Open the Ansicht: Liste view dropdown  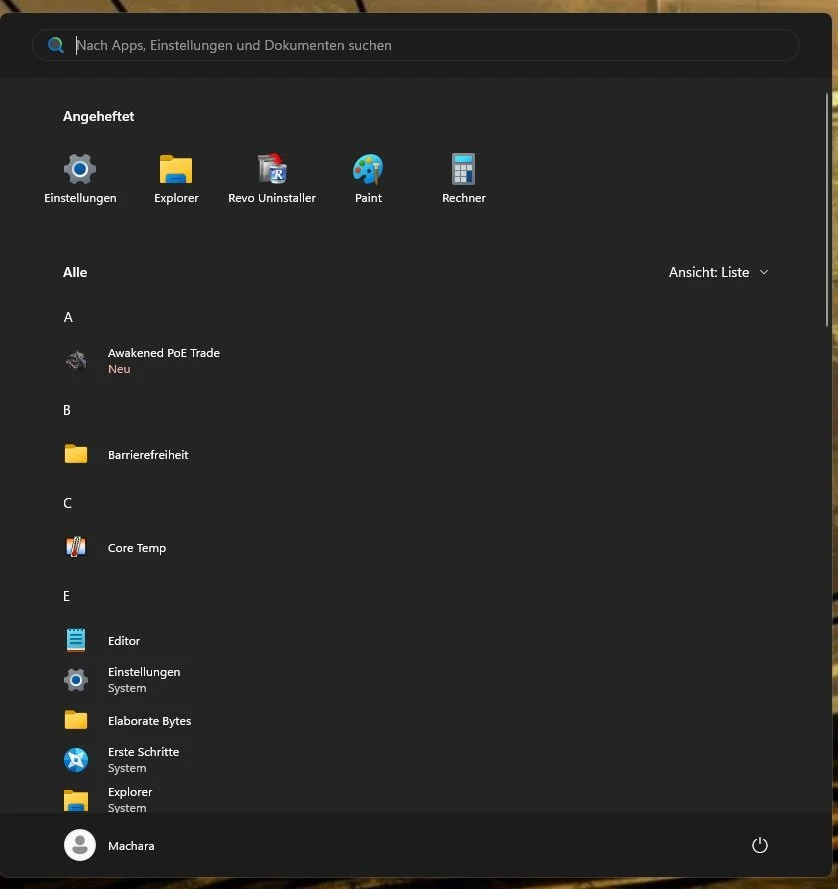pos(718,272)
